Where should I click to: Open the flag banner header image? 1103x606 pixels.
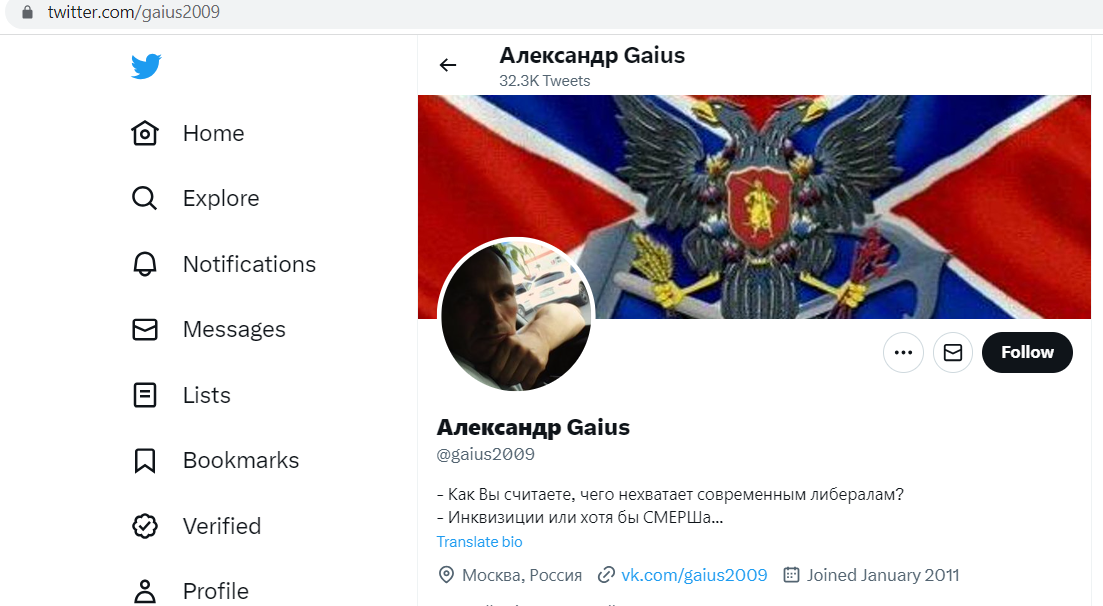(754, 207)
